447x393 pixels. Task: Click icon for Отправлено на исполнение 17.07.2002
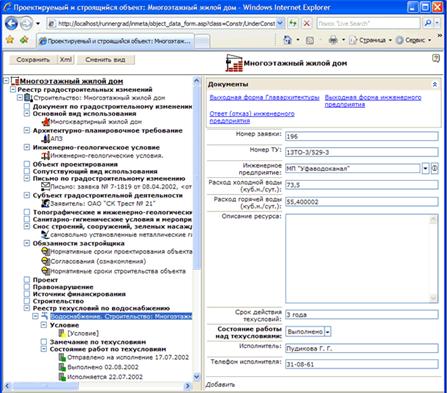[62, 357]
